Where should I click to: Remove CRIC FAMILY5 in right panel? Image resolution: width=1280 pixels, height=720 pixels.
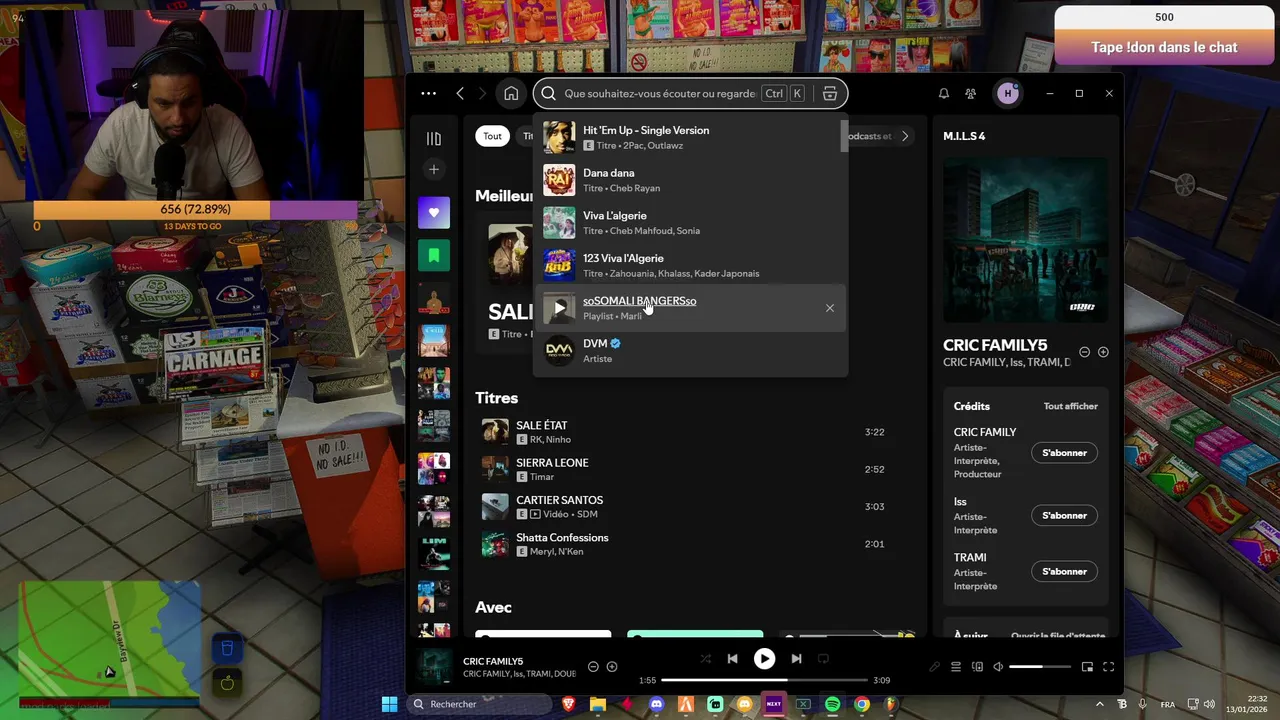tap(1084, 352)
